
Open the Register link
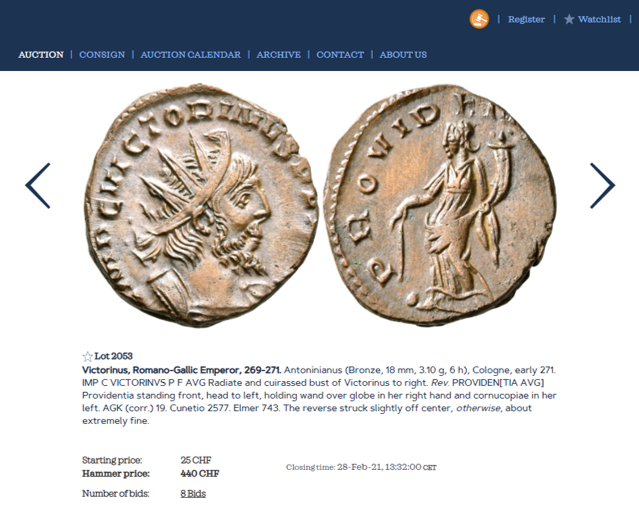pos(526,19)
